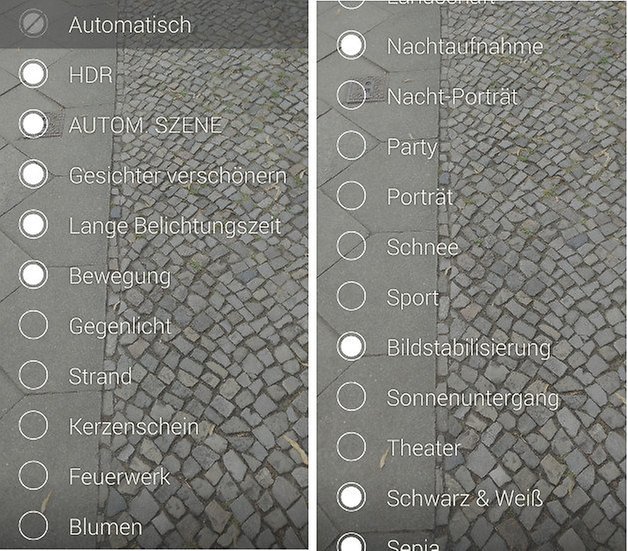Select the HDR radio button
Screen dimensions: 628x551
pos(33,74)
